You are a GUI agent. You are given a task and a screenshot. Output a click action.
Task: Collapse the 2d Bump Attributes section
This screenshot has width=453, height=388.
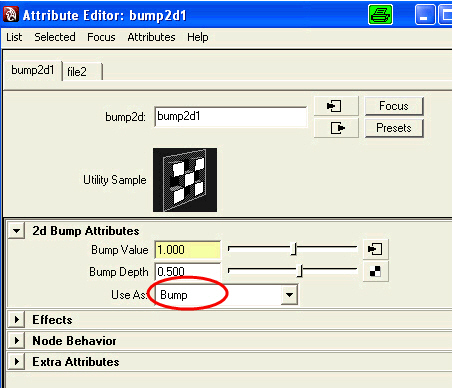[16, 231]
